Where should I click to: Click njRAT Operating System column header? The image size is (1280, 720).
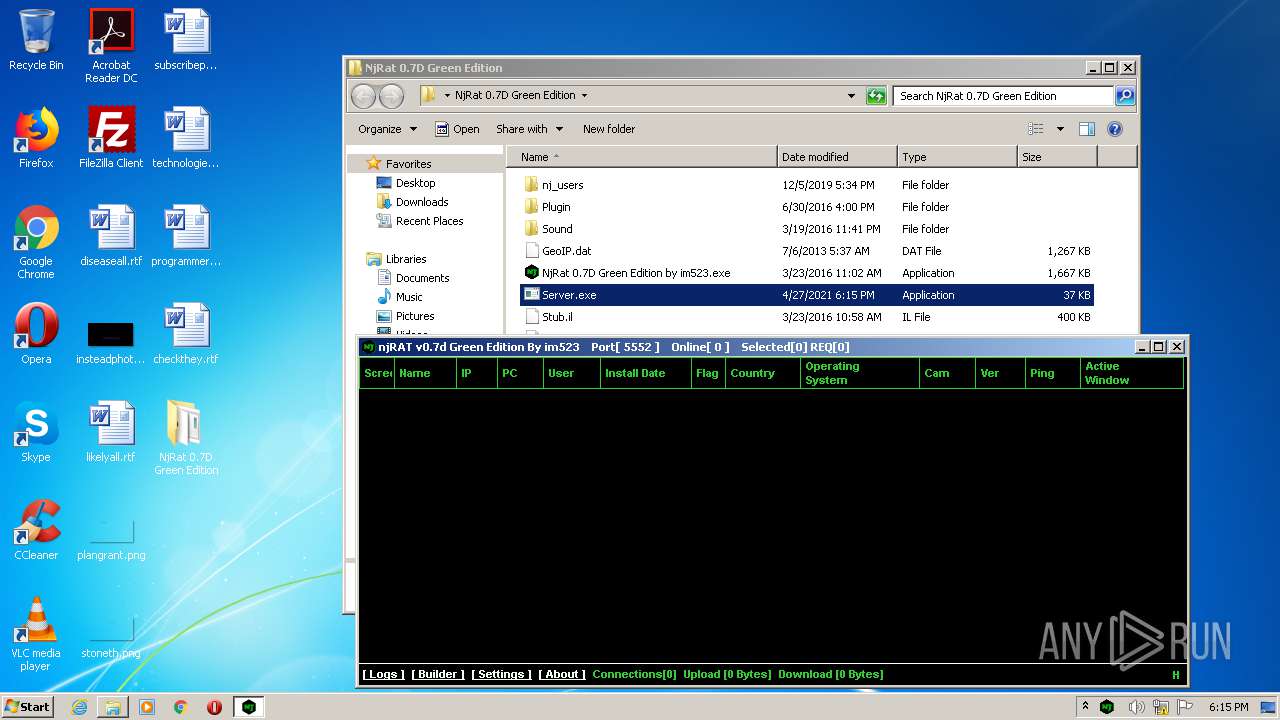pyautogui.click(x=859, y=373)
